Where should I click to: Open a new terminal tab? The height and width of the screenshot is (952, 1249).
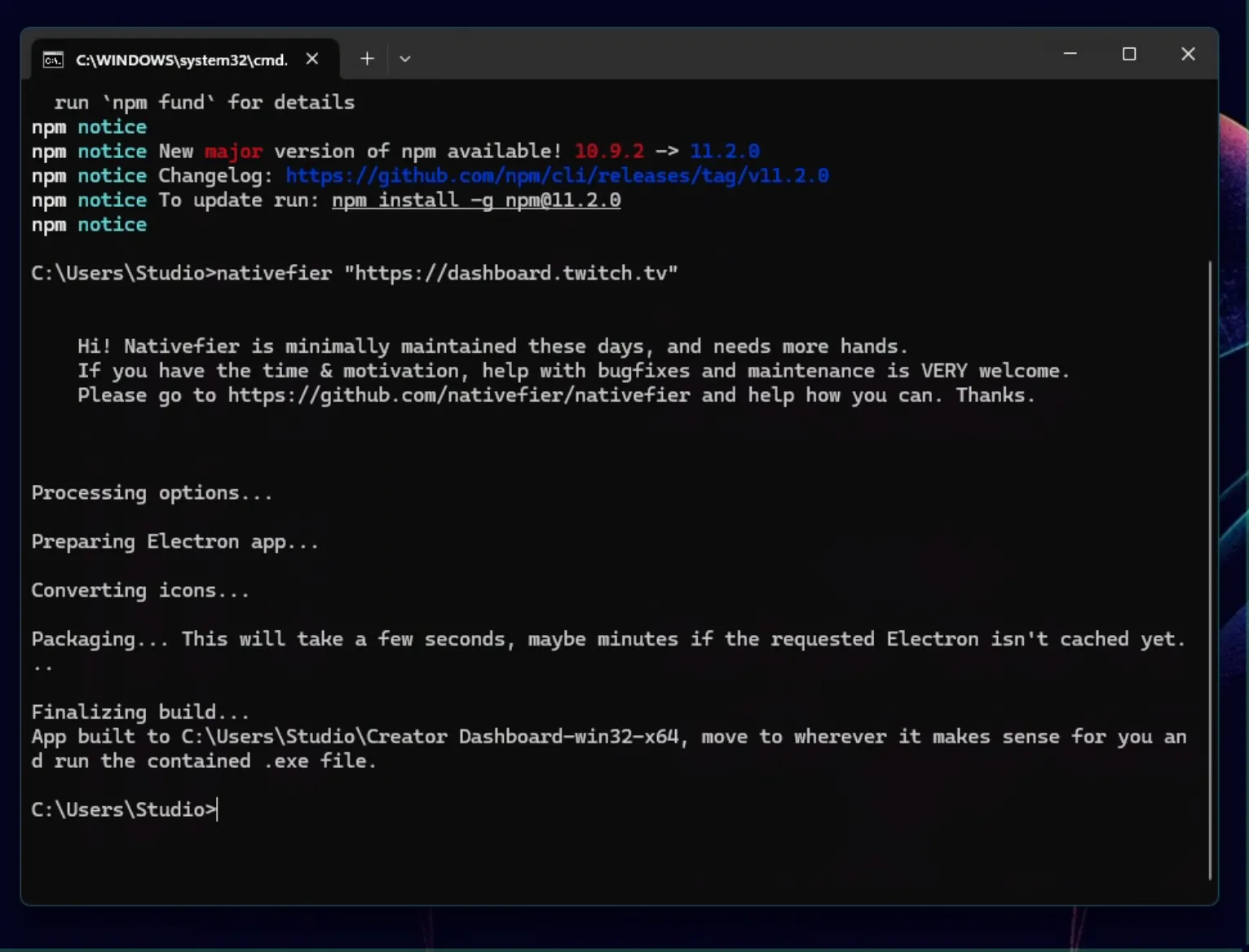tap(366, 58)
